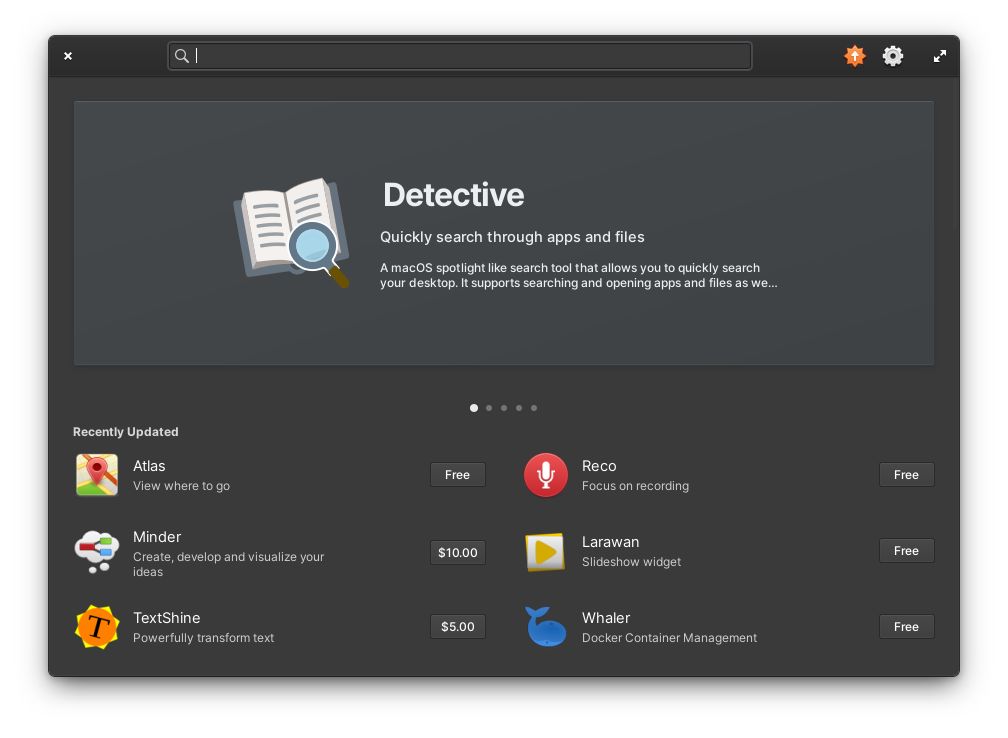This screenshot has width=1008, height=738.
Task: Click the Whaler whale icon
Action: tap(545, 626)
